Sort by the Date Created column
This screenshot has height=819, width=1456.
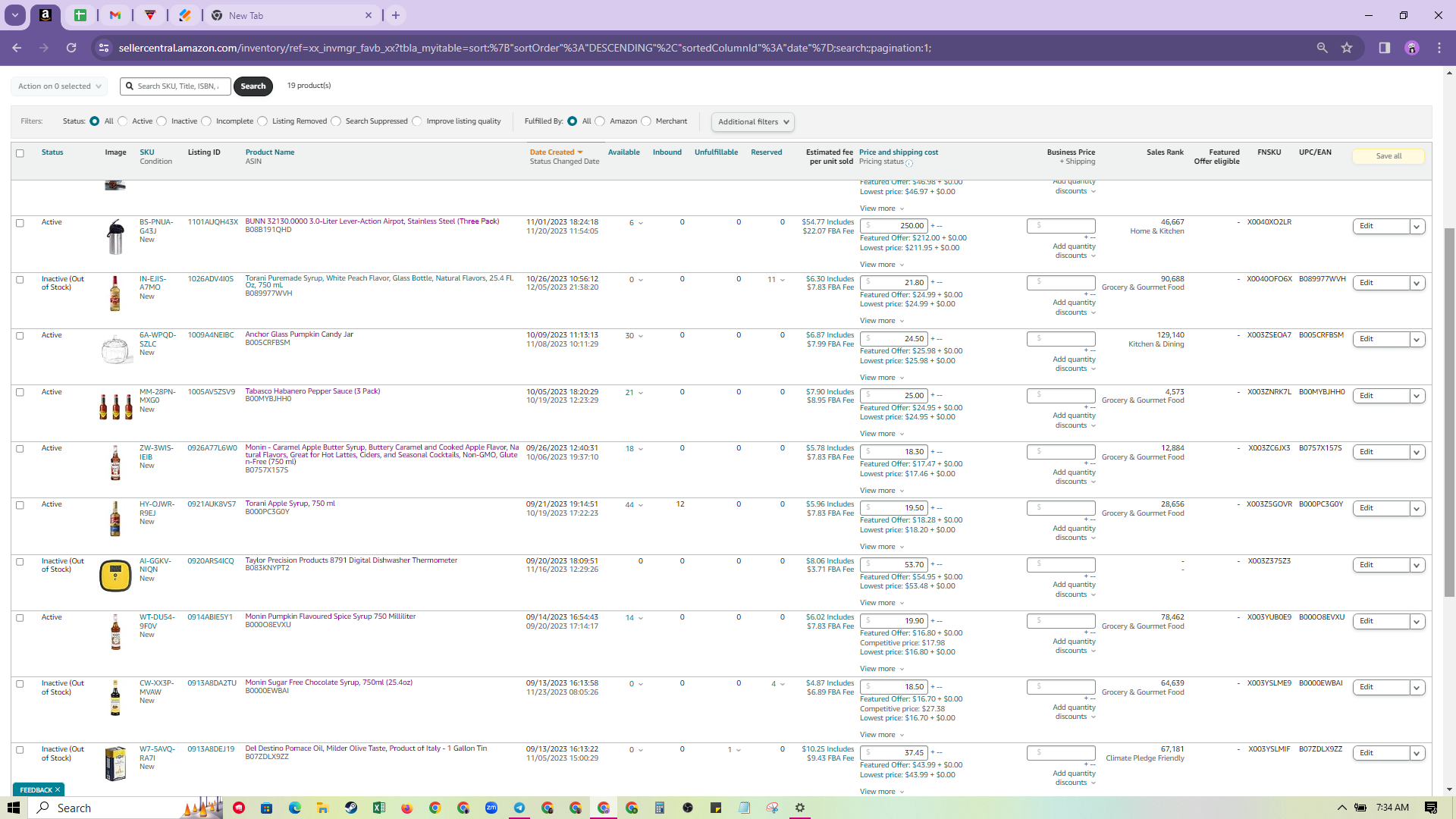(556, 152)
